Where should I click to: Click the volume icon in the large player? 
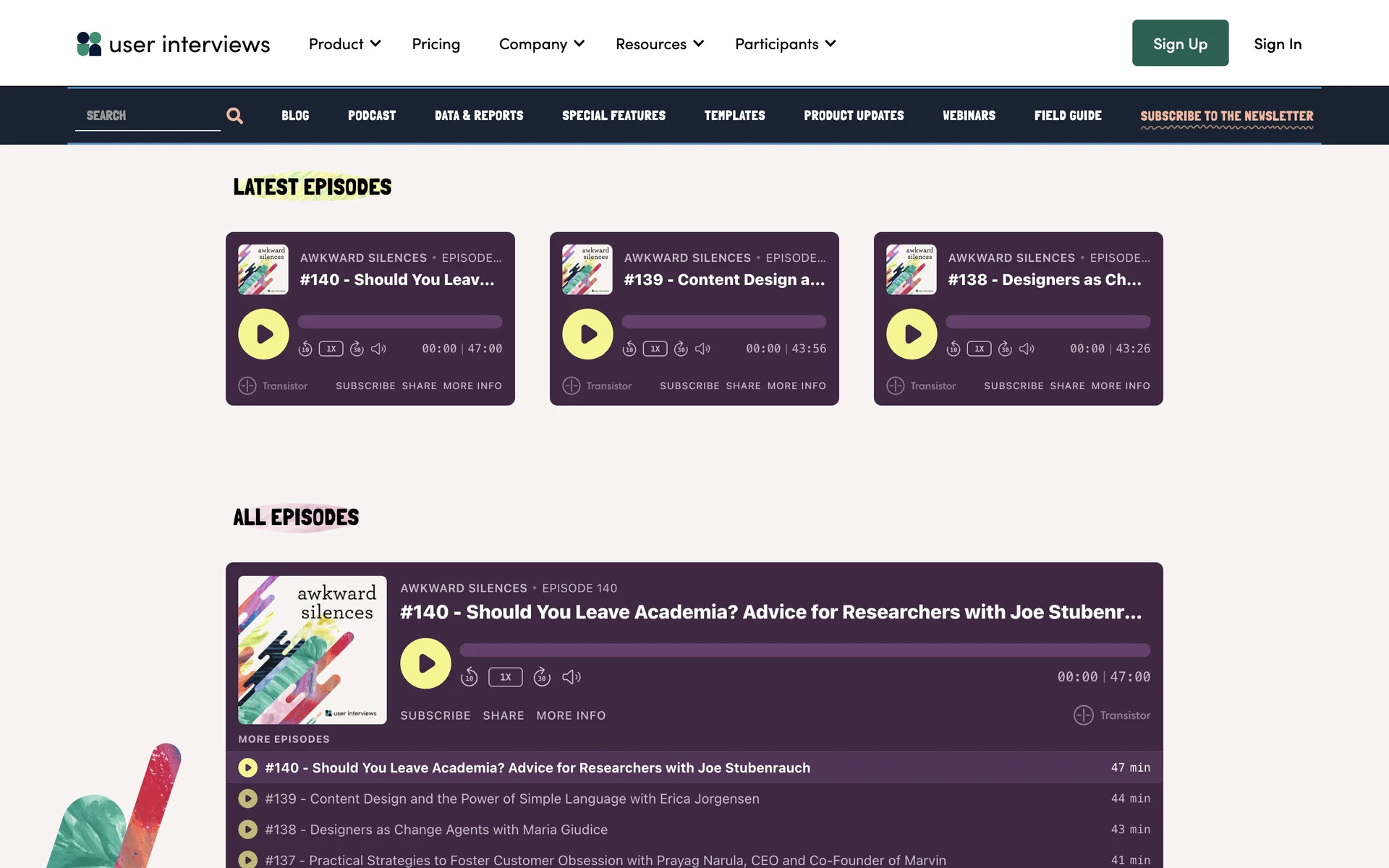point(572,677)
